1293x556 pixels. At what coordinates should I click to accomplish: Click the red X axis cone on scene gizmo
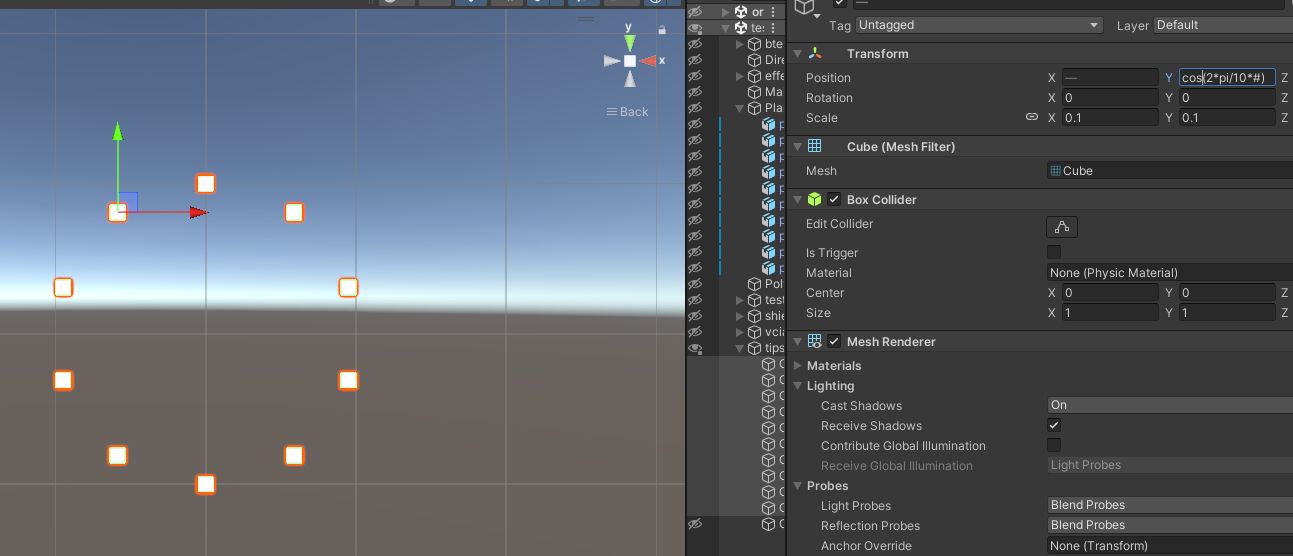point(648,61)
